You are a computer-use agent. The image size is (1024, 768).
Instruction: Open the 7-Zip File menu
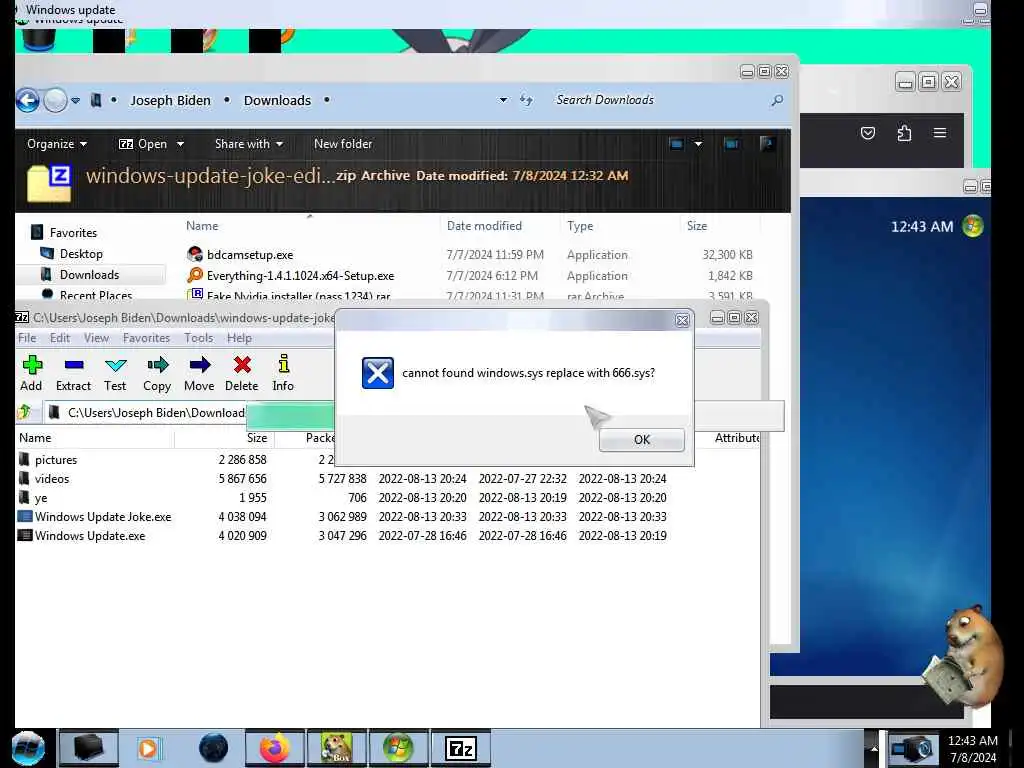[27, 338]
